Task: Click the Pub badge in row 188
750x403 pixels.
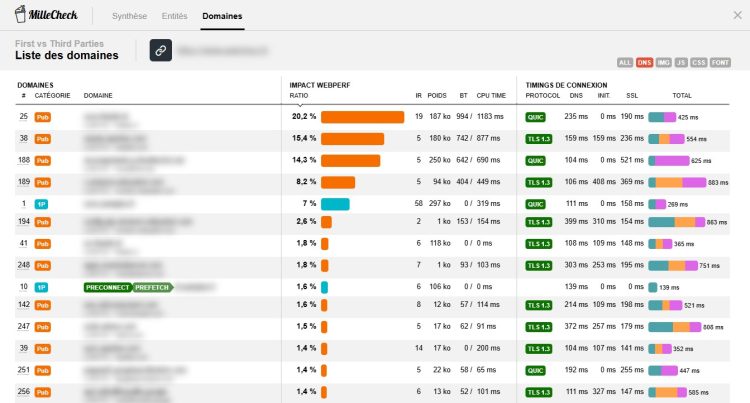Action: (43, 161)
